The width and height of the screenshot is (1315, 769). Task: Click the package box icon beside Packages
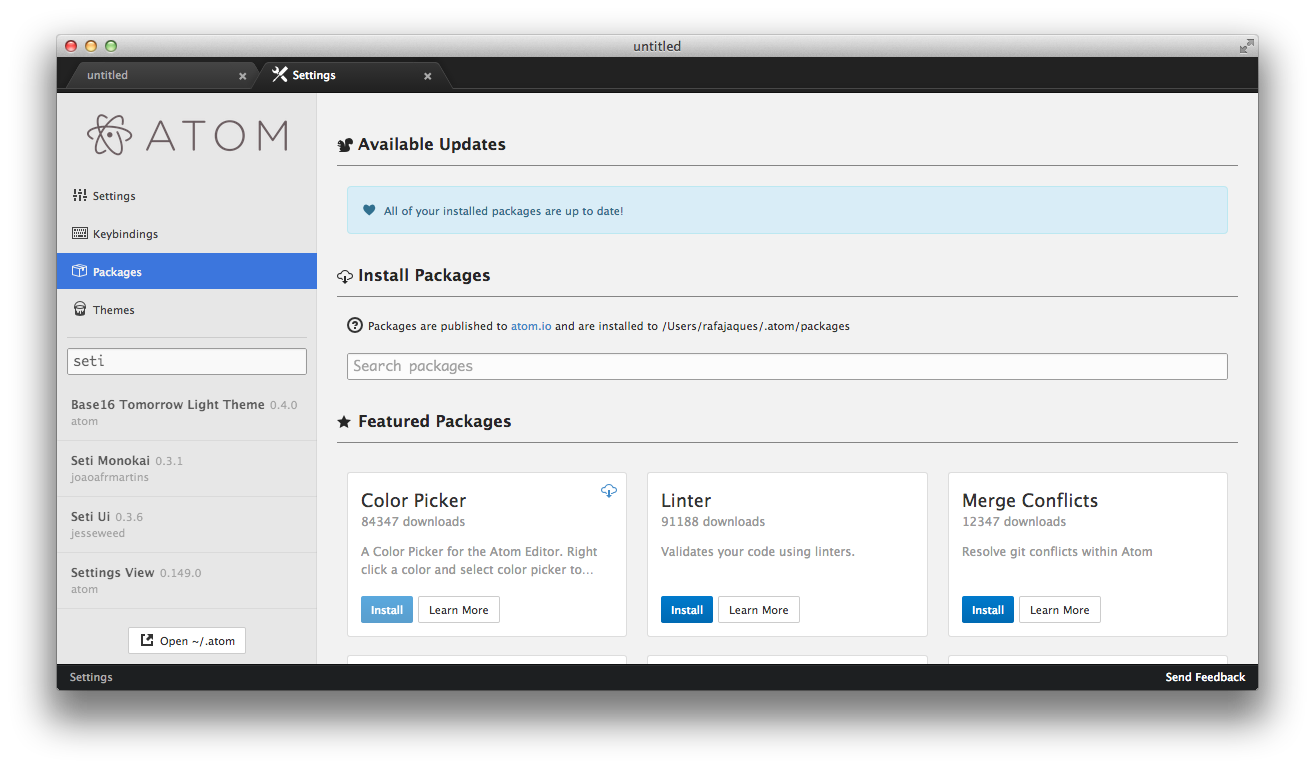coord(80,271)
